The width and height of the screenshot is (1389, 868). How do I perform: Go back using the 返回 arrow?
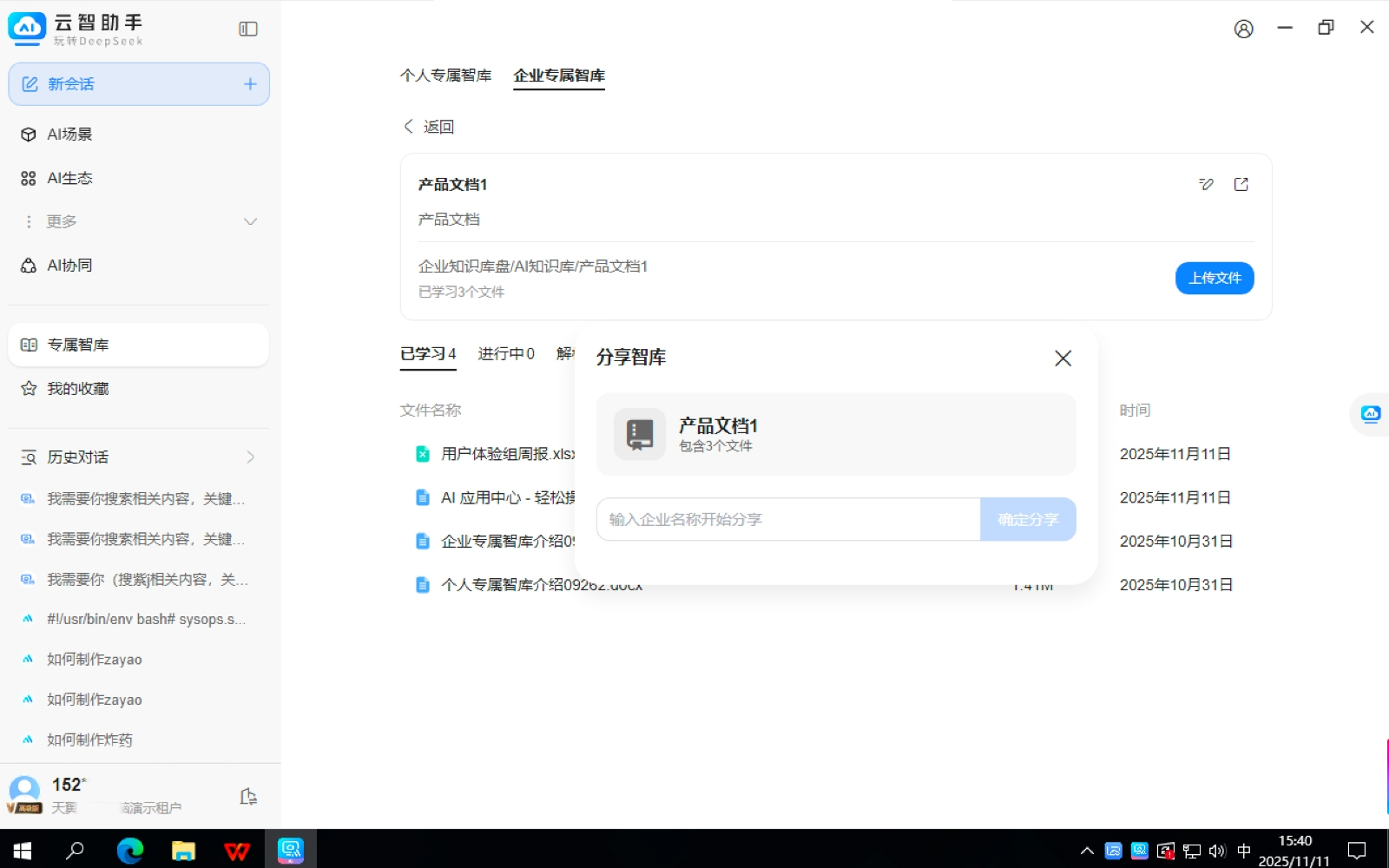(429, 127)
